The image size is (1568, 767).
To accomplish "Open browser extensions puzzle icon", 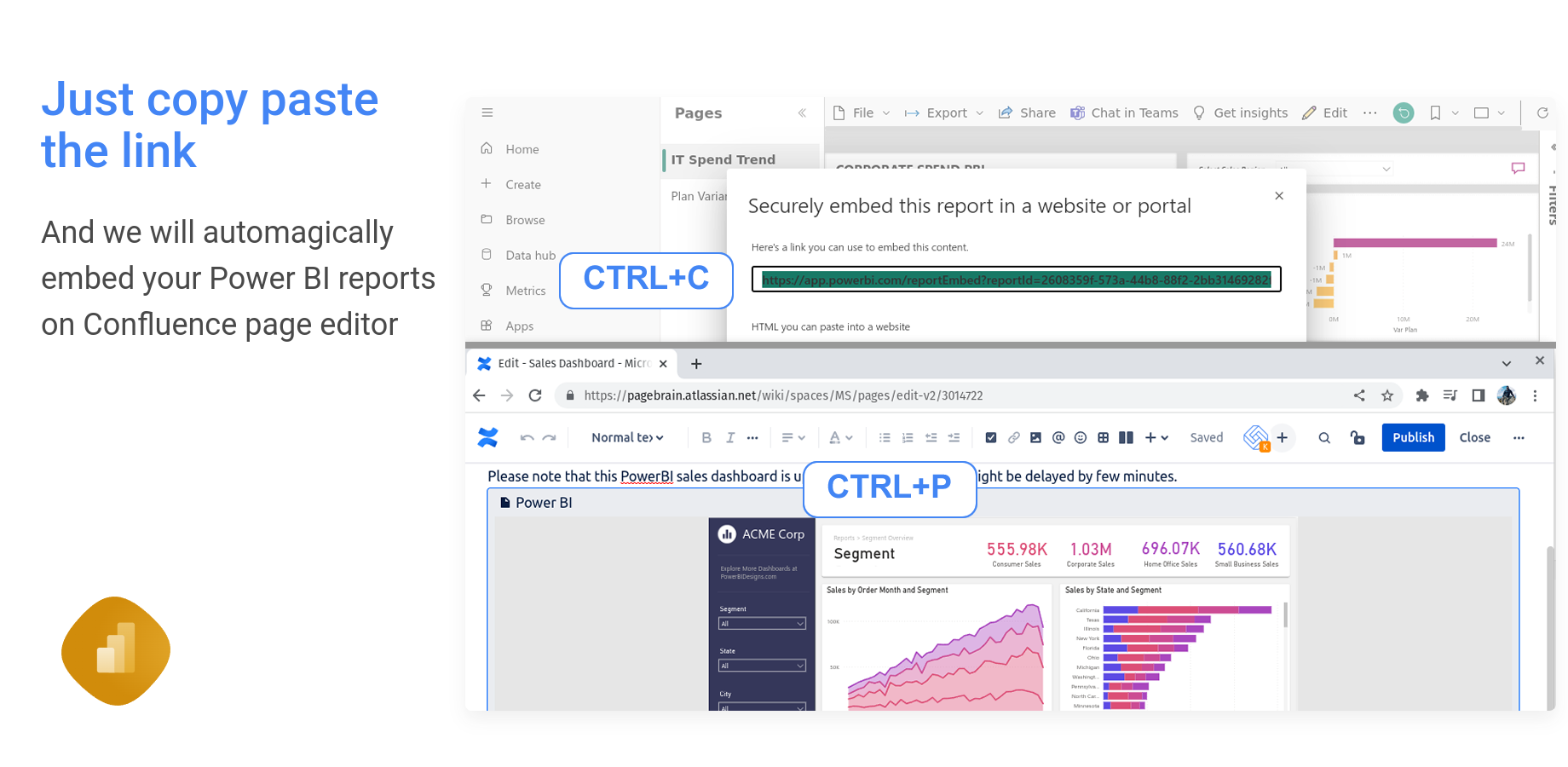I will (x=1421, y=395).
